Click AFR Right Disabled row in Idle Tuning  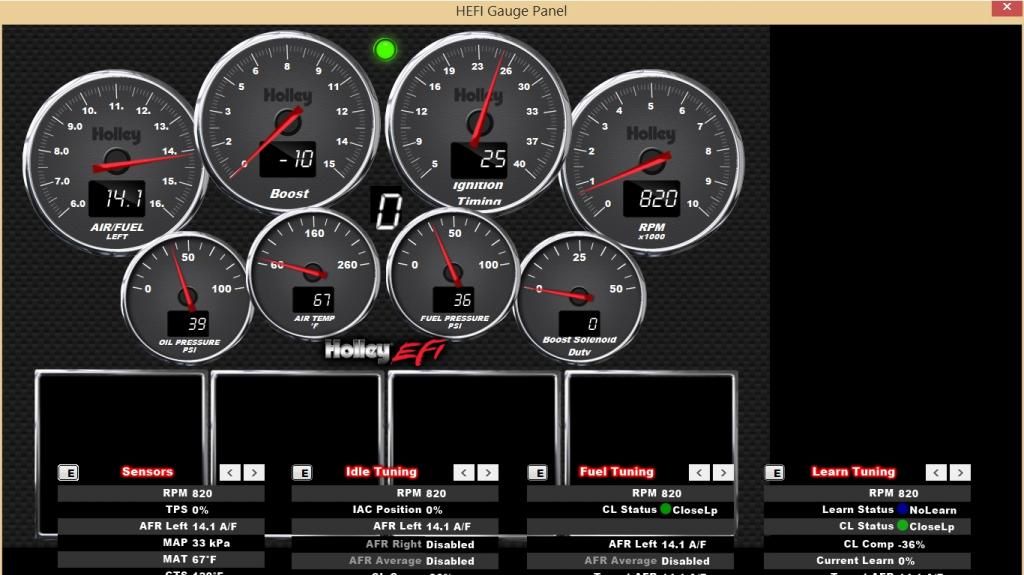point(395,544)
